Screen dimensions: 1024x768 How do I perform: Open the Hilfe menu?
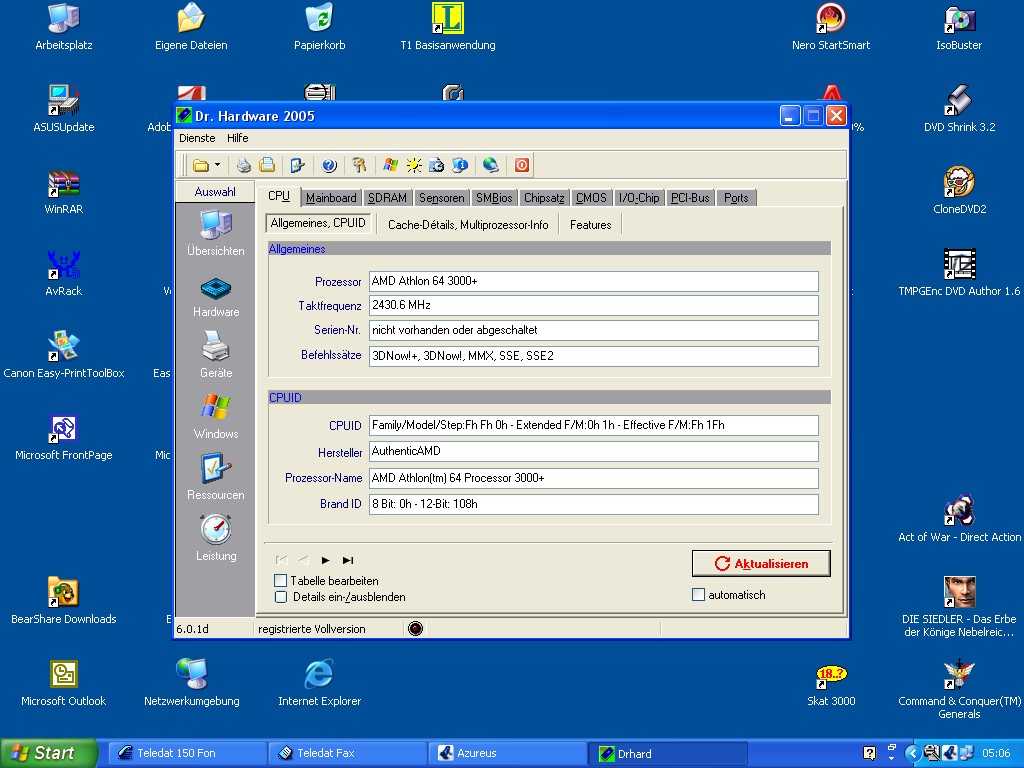(x=238, y=138)
